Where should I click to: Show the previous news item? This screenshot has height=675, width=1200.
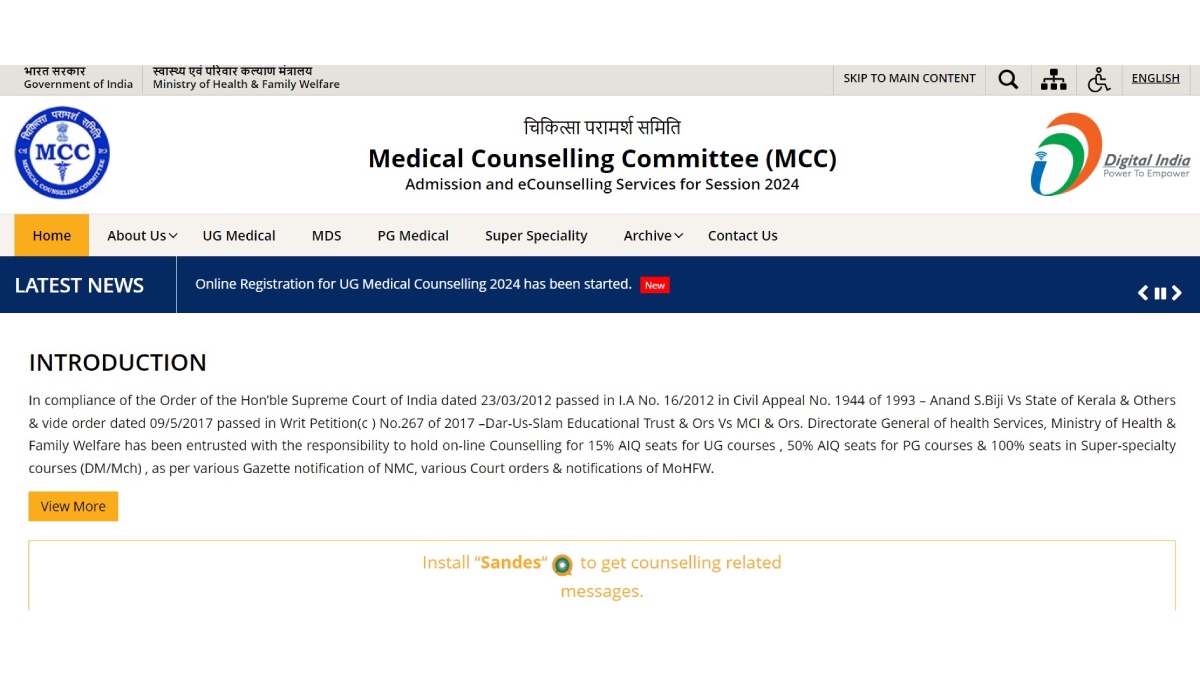[1143, 292]
